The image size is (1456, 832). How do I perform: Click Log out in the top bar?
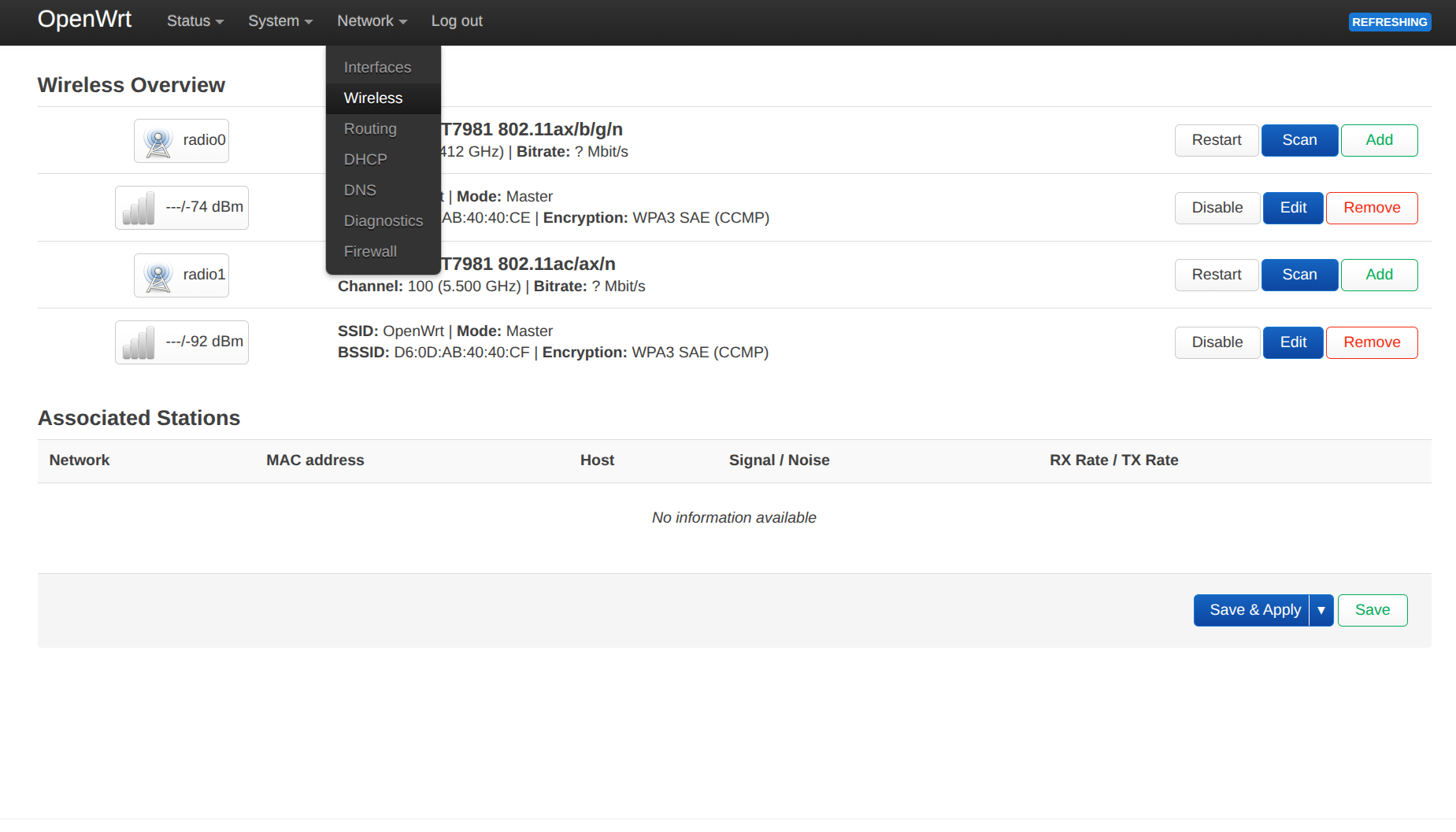pyautogui.click(x=457, y=21)
